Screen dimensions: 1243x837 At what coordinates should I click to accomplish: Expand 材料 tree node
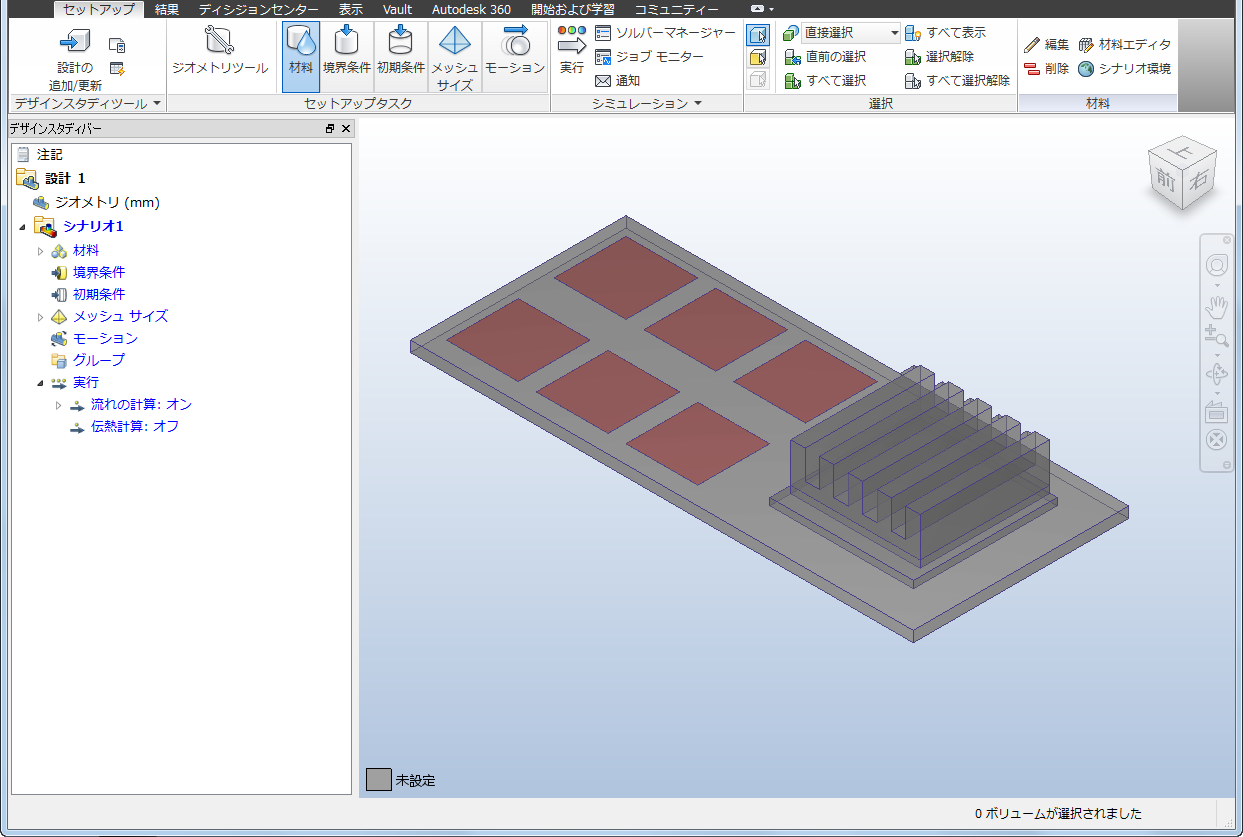[x=41, y=251]
